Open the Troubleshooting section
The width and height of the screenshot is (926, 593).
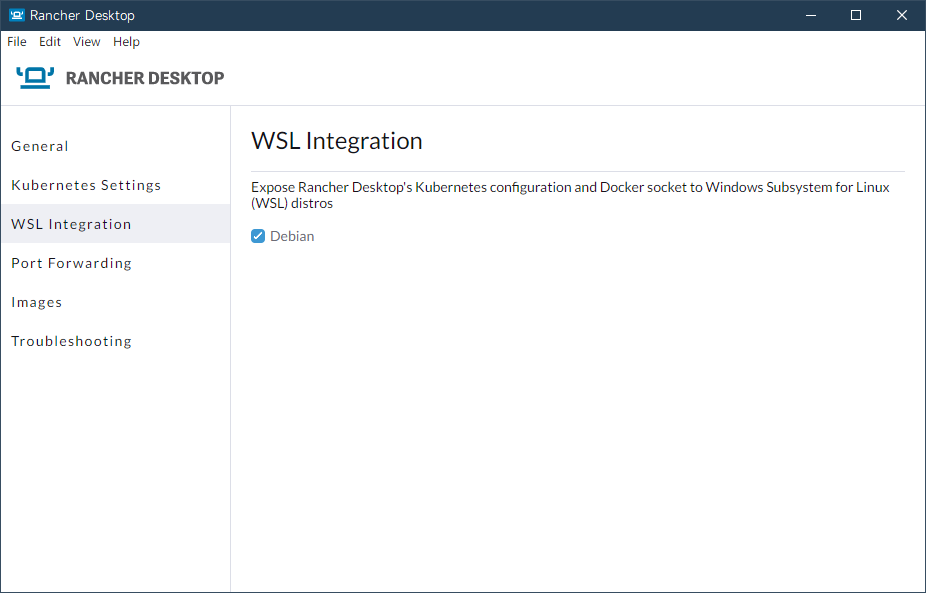71,341
